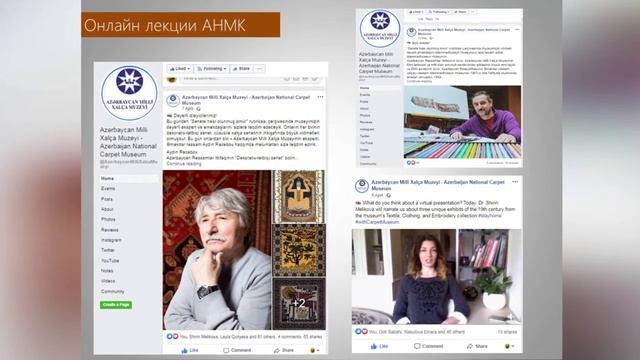640x360 pixels.
Task: Open page name link in virtual presentation post
Action: click(438, 185)
